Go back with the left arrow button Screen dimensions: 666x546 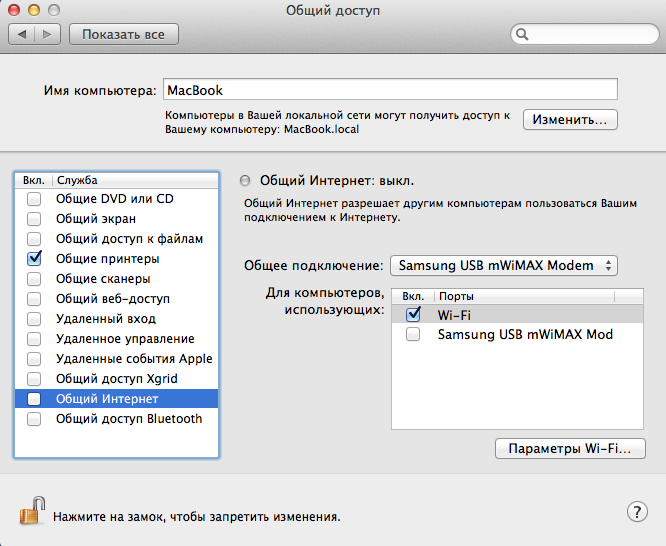pos(21,34)
